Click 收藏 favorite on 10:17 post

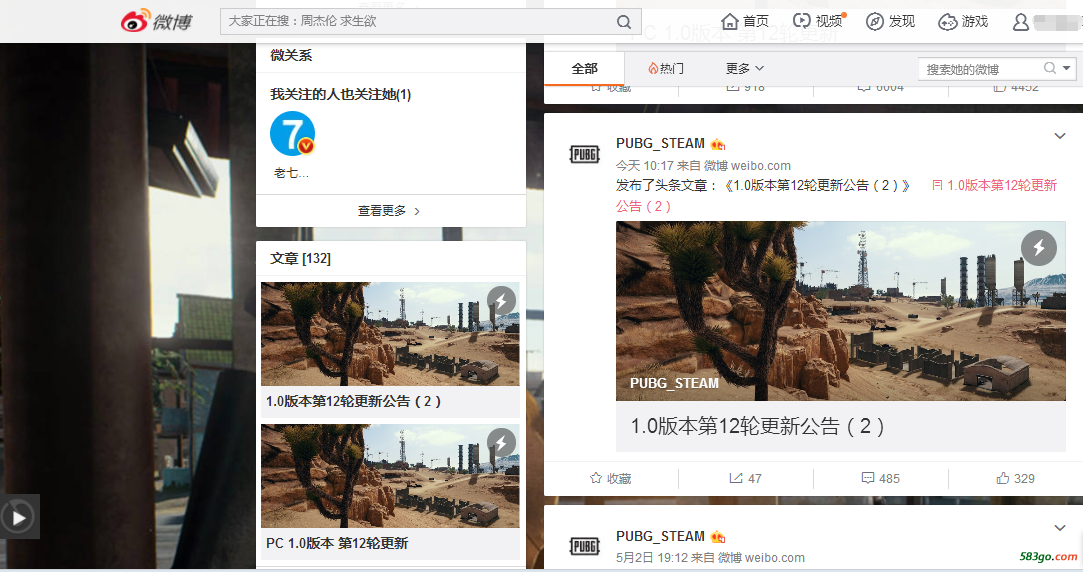click(611, 478)
